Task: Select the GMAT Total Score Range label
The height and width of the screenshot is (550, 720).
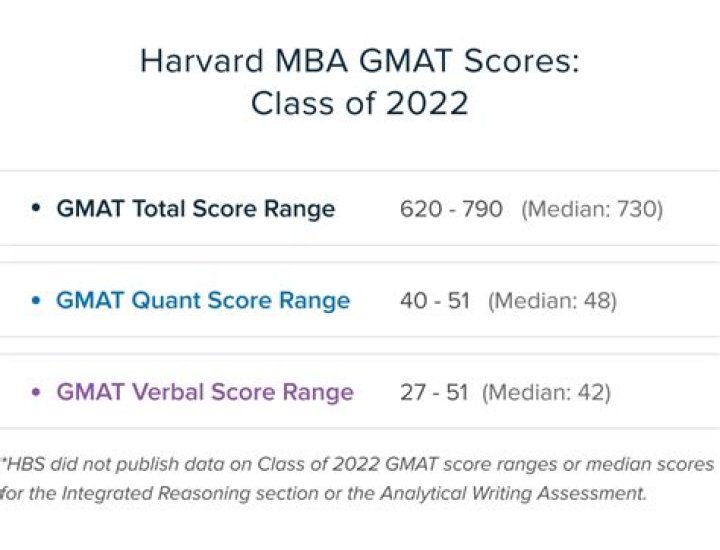Action: click(195, 209)
